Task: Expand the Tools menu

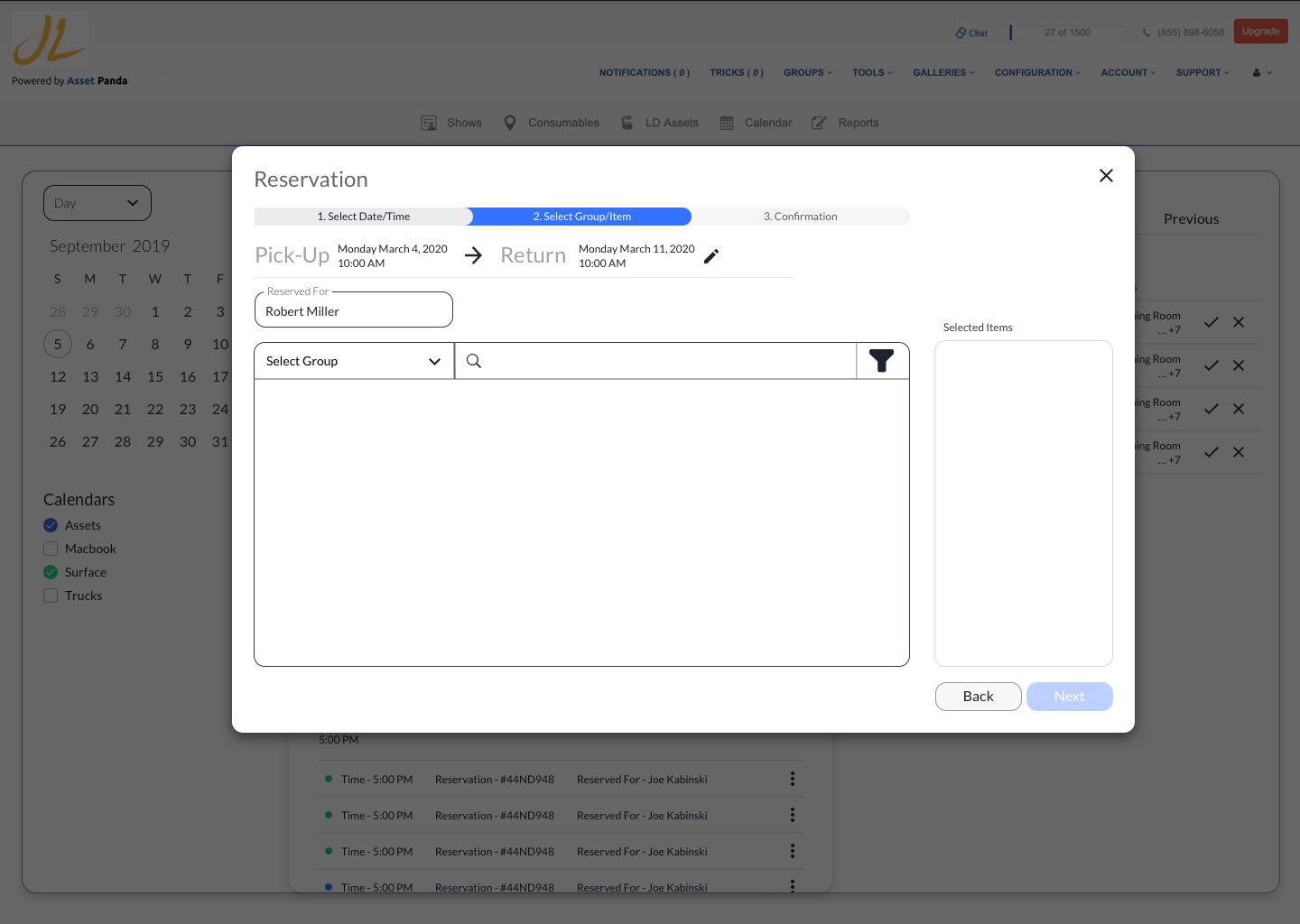Action: (872, 72)
